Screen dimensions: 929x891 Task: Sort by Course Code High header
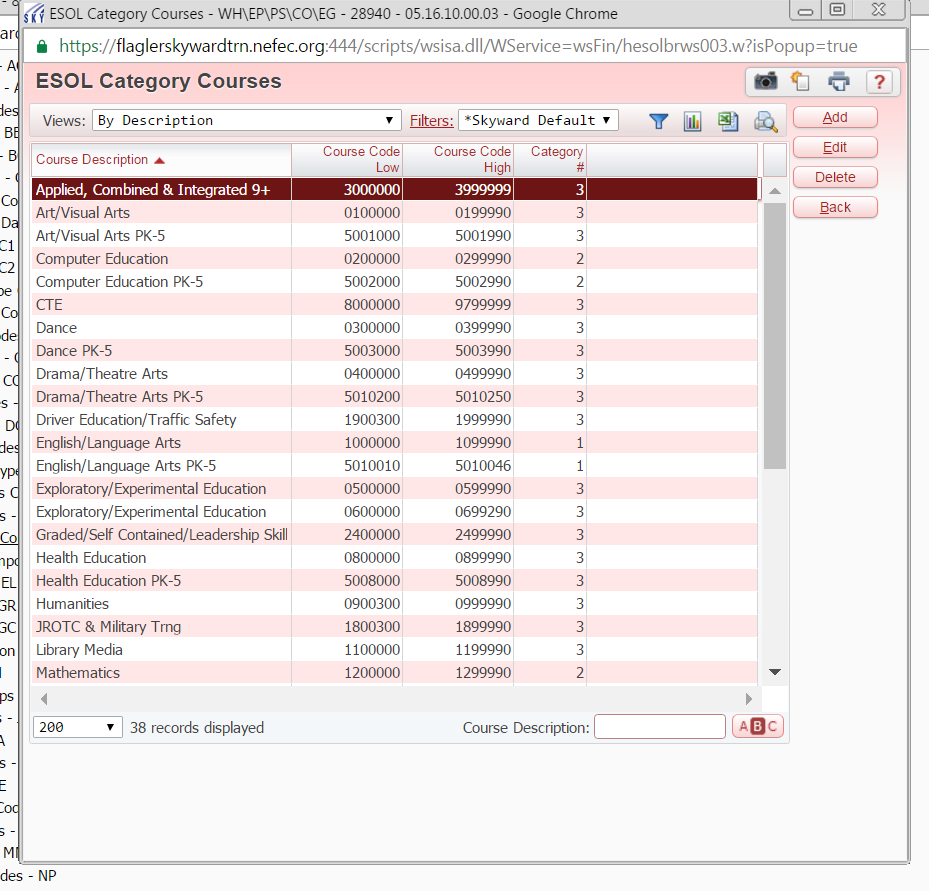click(x=457, y=159)
